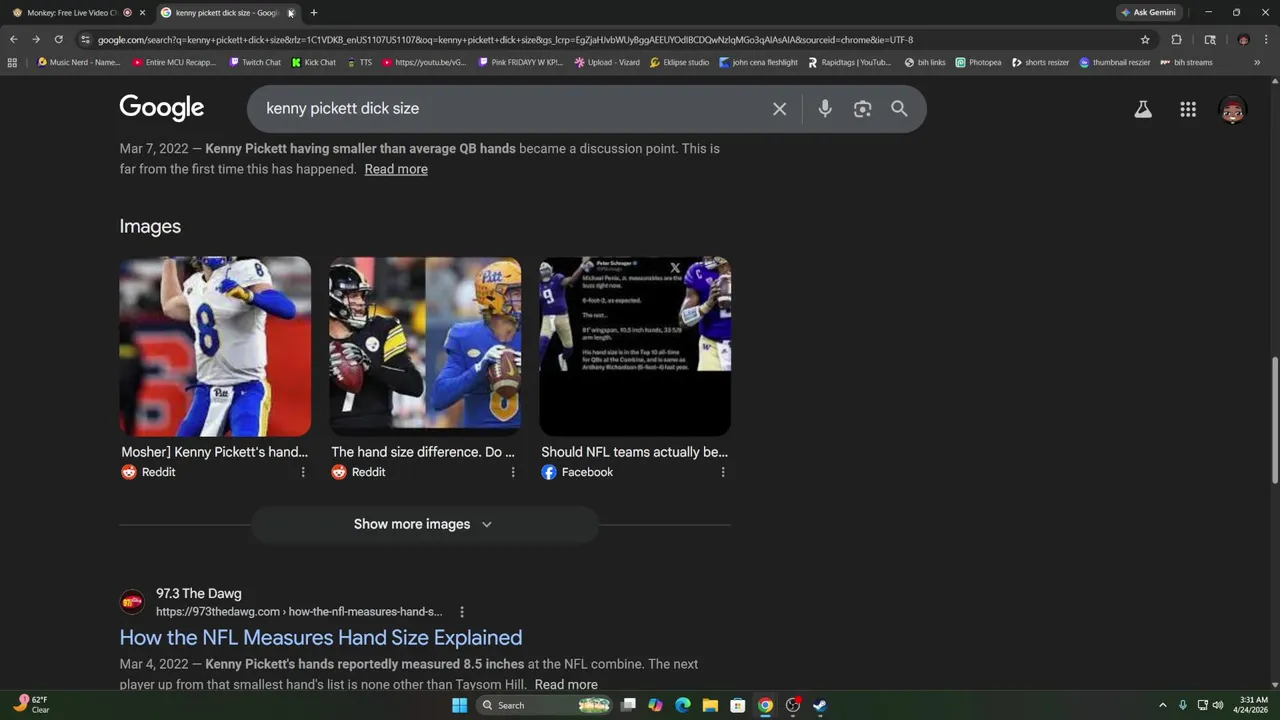Screen dimensions: 1280x720
Task: Open volume control in system tray
Action: click(x=1217, y=705)
